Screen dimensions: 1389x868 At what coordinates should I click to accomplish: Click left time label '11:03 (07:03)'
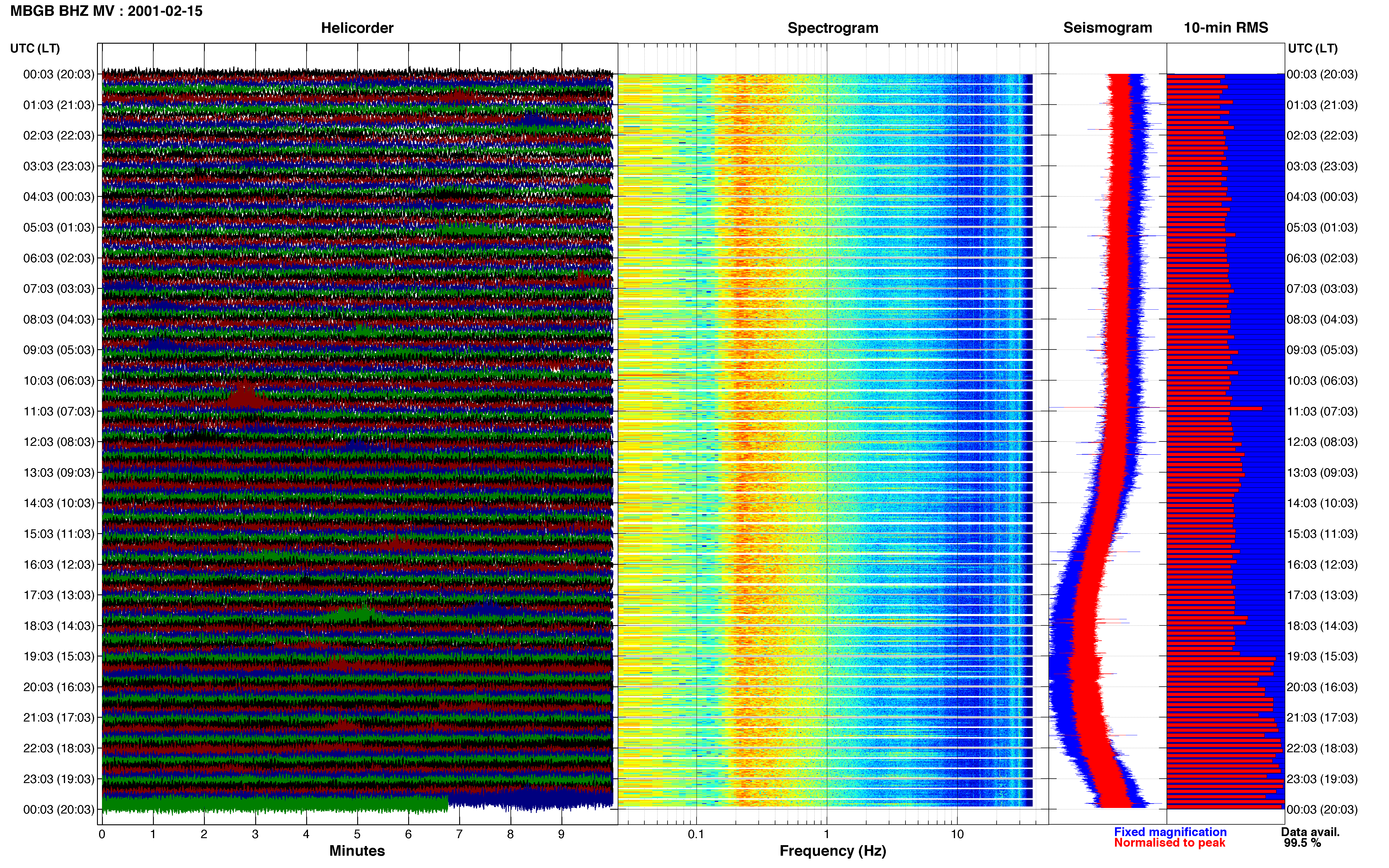tap(59, 411)
